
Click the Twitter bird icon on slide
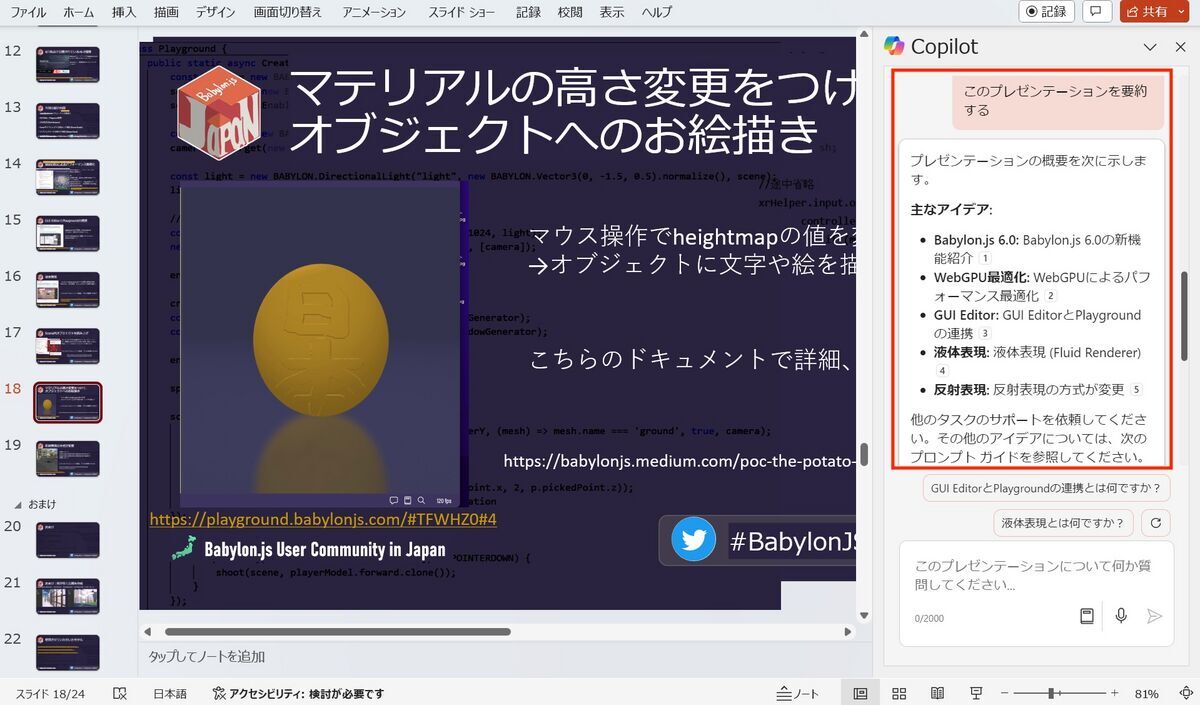693,540
